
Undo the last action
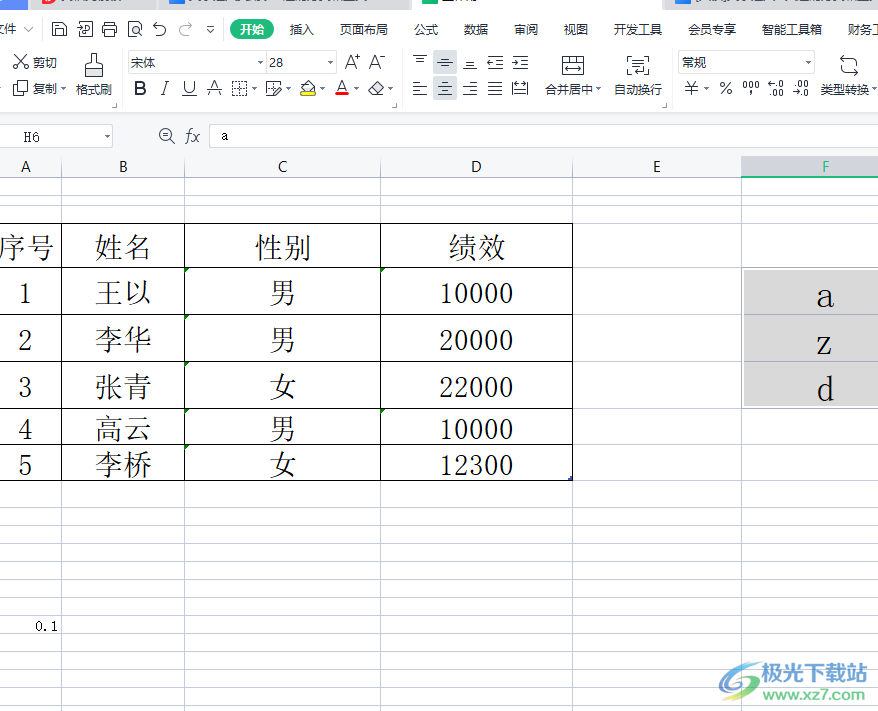coord(160,29)
